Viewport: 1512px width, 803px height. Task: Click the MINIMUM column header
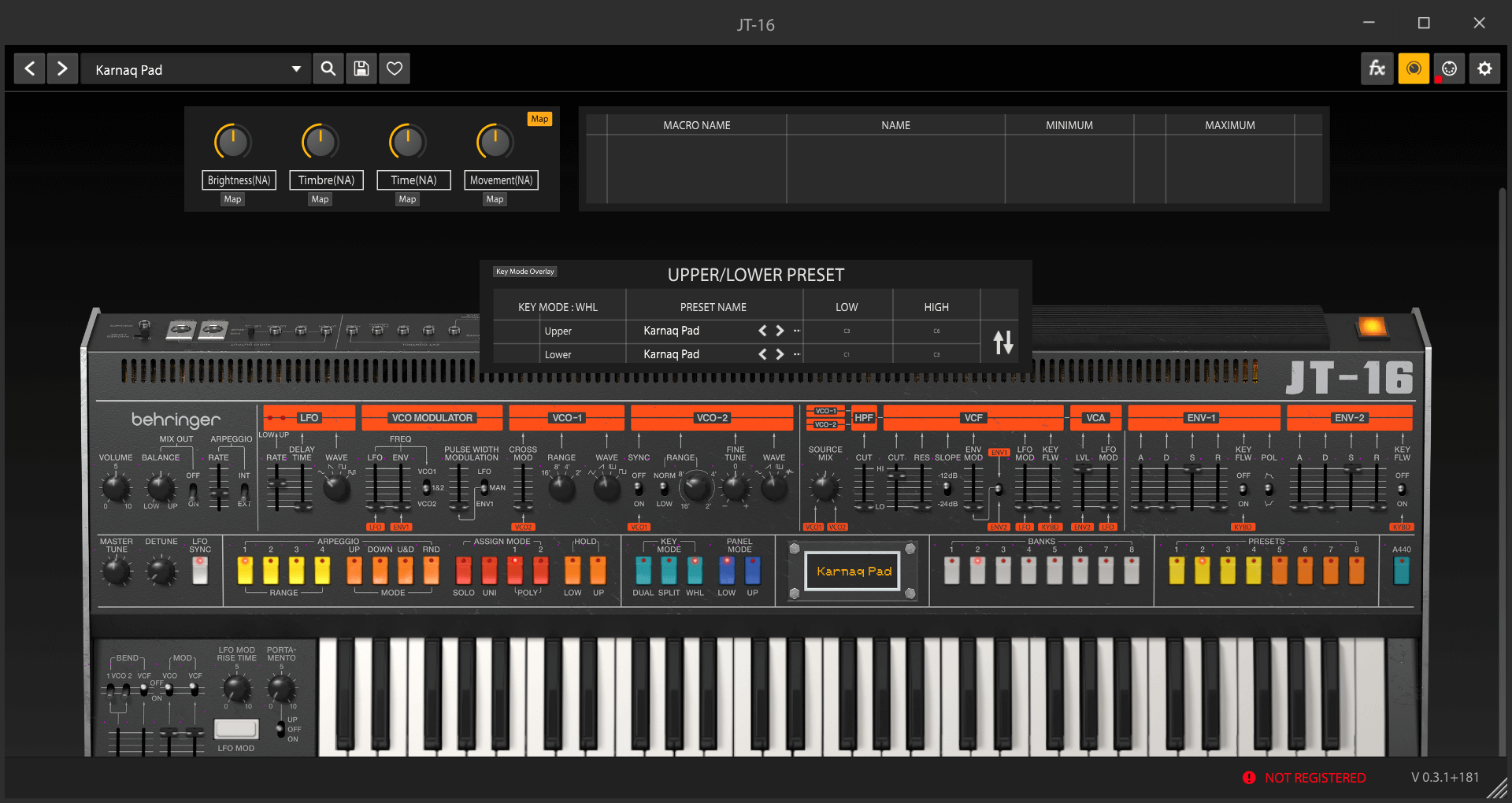coord(1069,125)
